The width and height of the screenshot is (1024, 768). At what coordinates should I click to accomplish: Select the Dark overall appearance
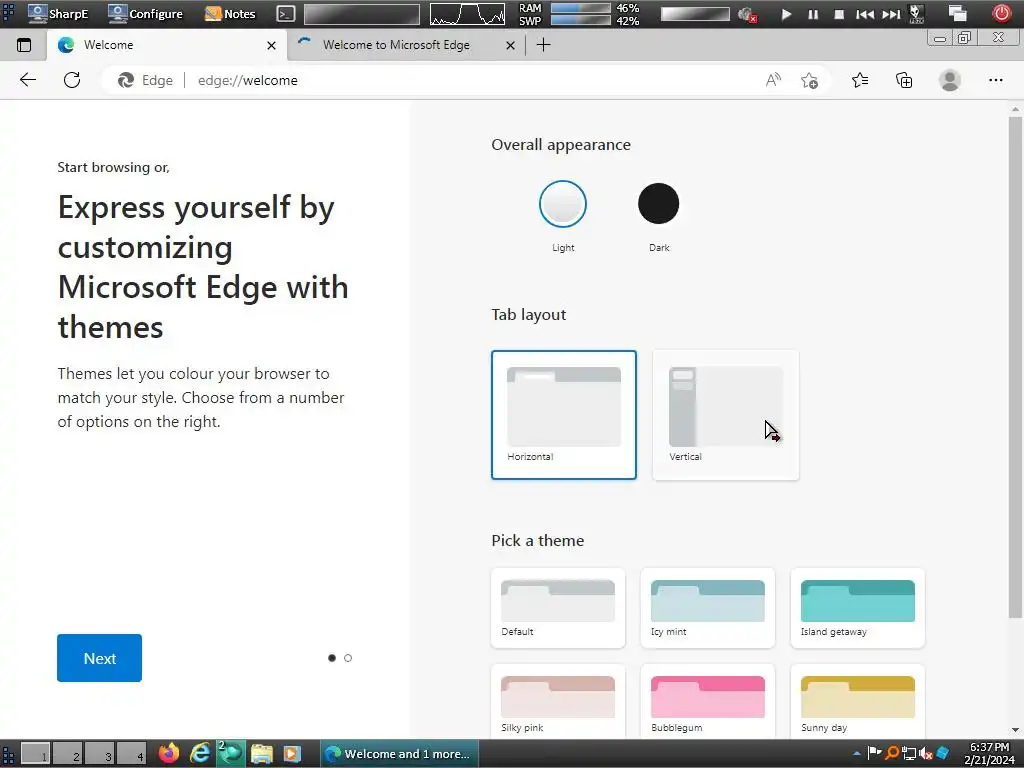pos(658,204)
